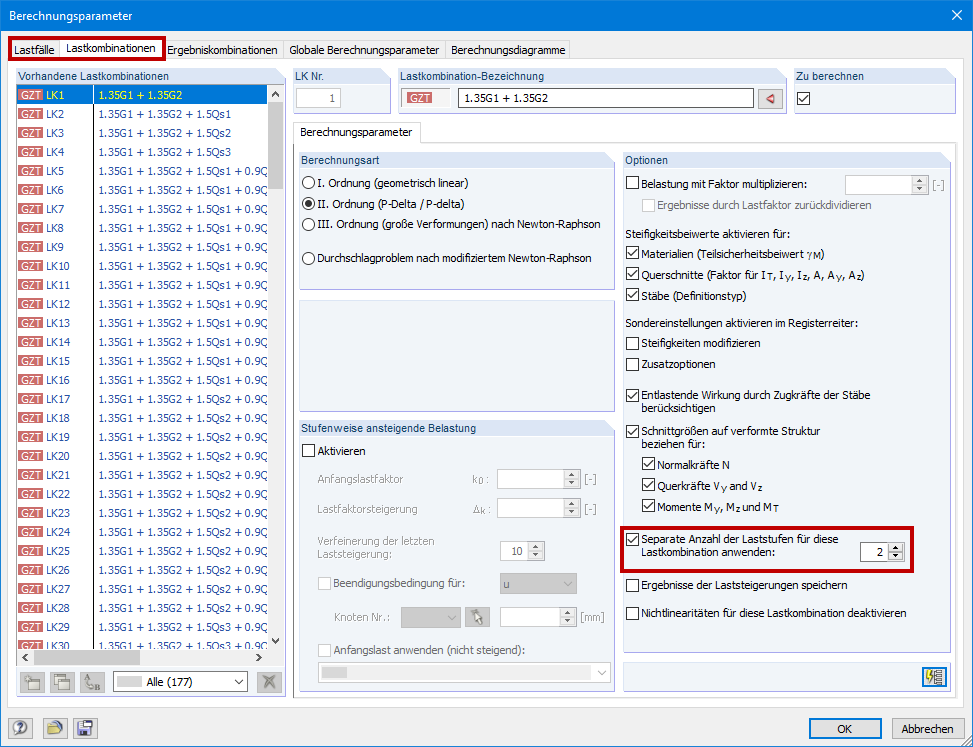Check Ergebnisse der Laststeigerungen speichern

coord(635,585)
